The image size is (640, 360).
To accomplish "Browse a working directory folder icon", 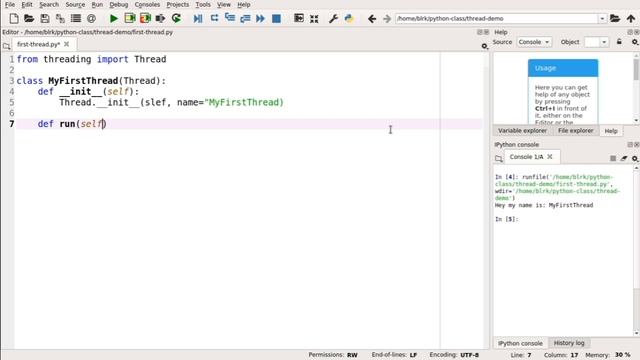I will click(x=615, y=18).
